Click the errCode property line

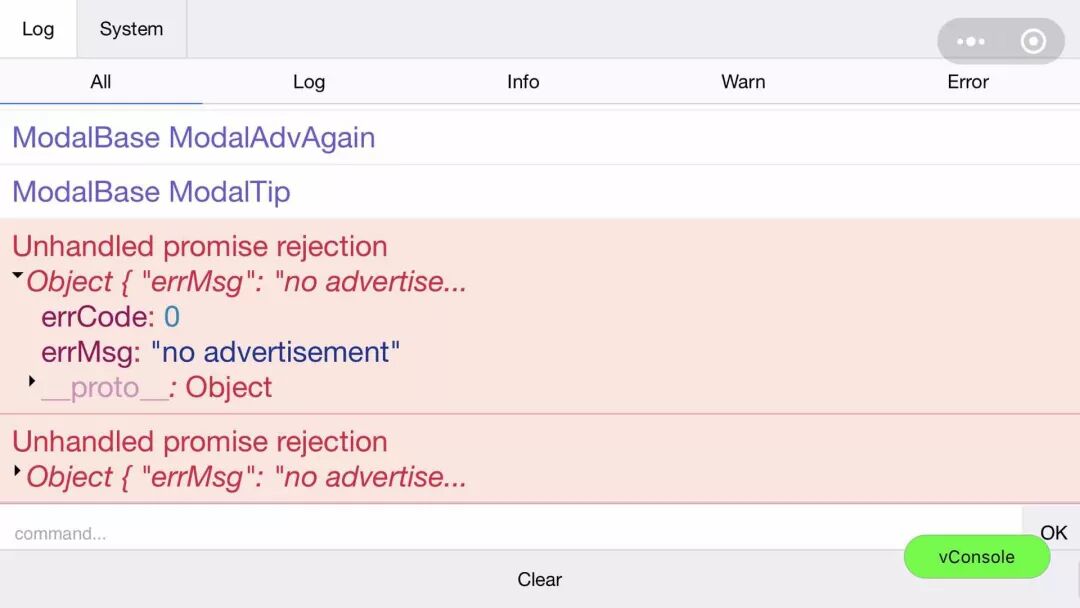click(110, 317)
